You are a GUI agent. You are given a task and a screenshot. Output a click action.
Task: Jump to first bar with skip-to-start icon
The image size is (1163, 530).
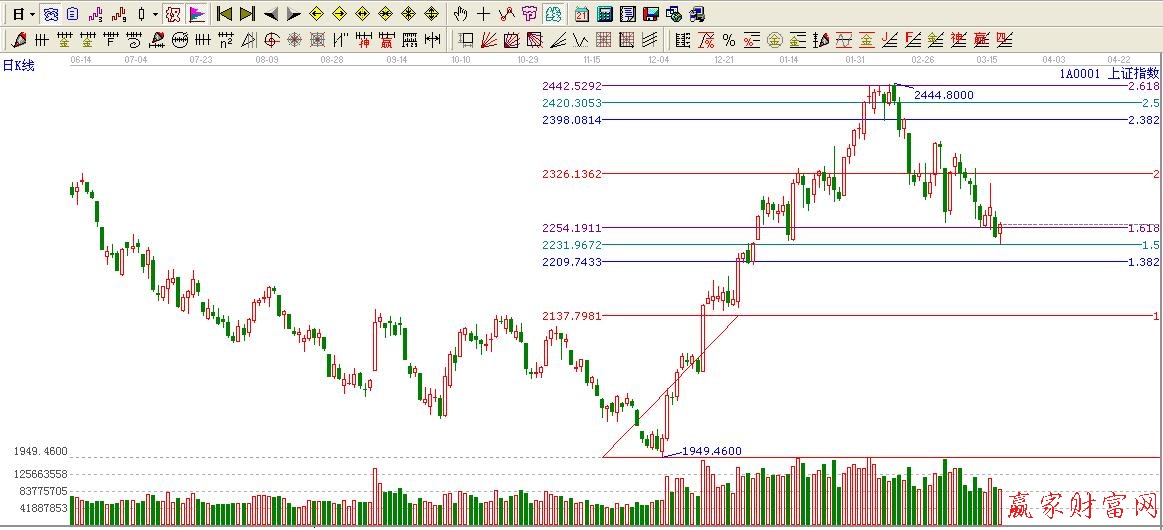[225, 14]
